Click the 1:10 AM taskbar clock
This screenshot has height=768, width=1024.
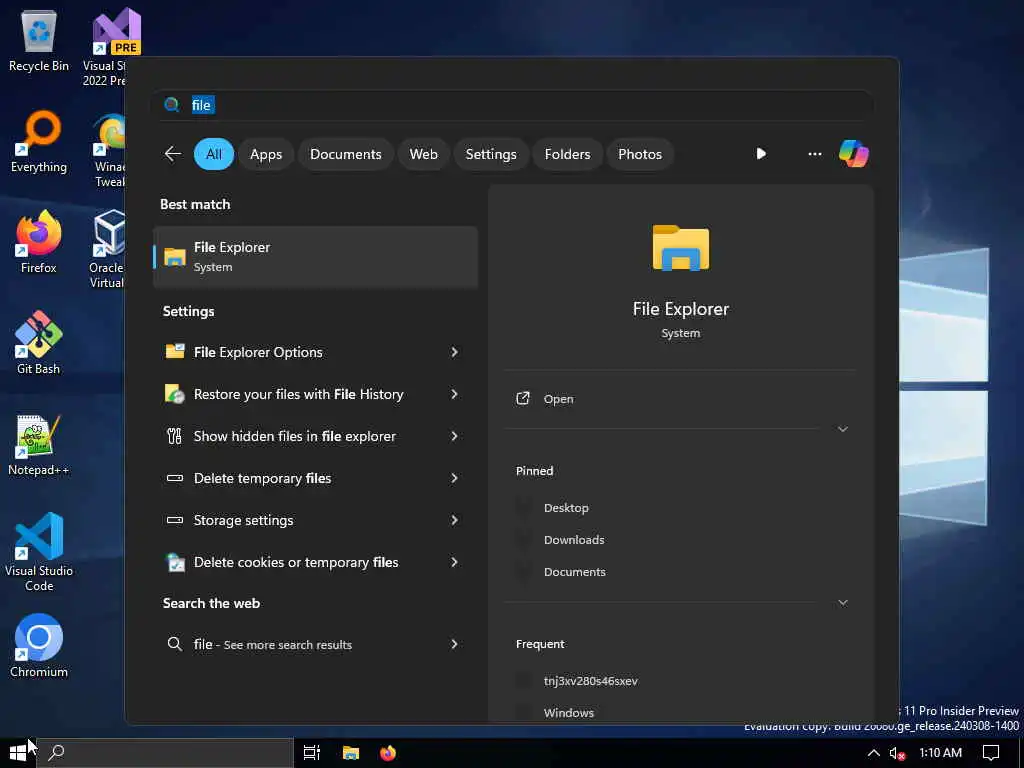point(940,753)
